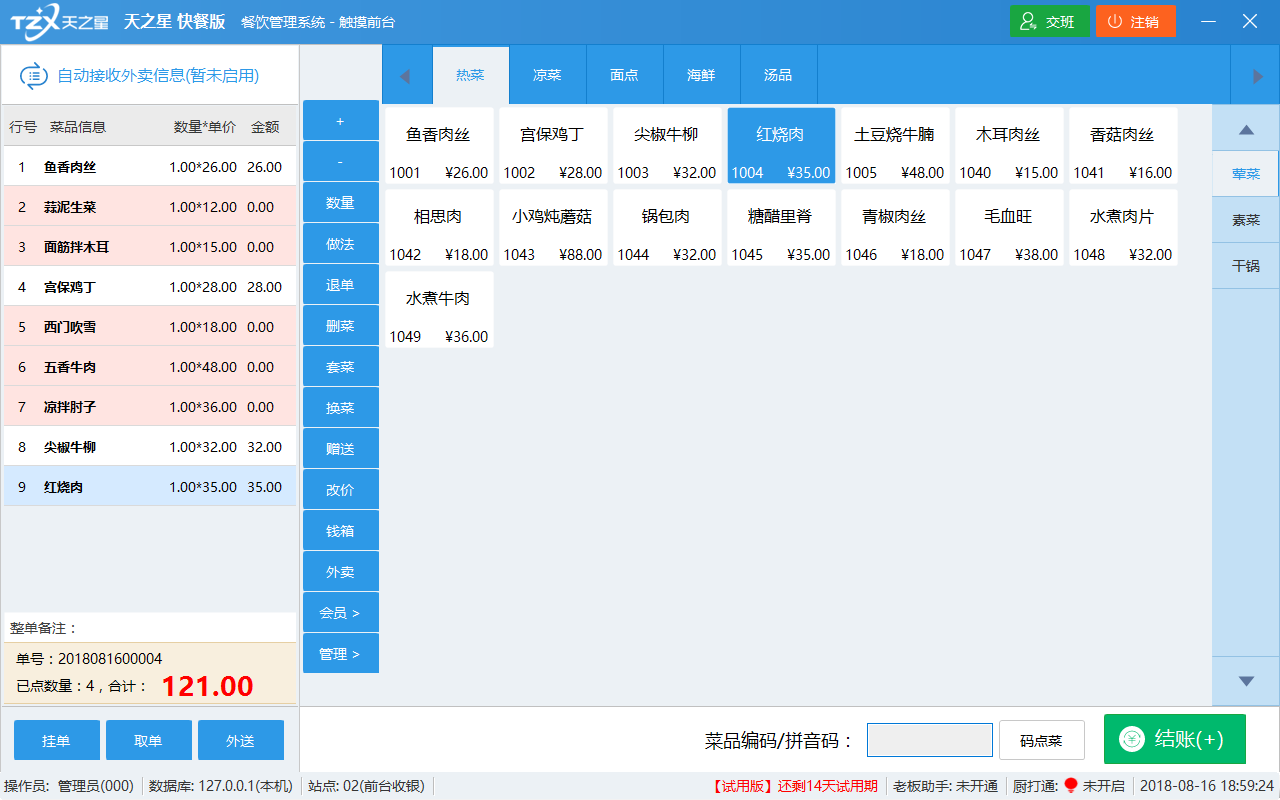Open the 钱箱 cash drawer
Screen dimensions: 1280x800
click(x=340, y=530)
